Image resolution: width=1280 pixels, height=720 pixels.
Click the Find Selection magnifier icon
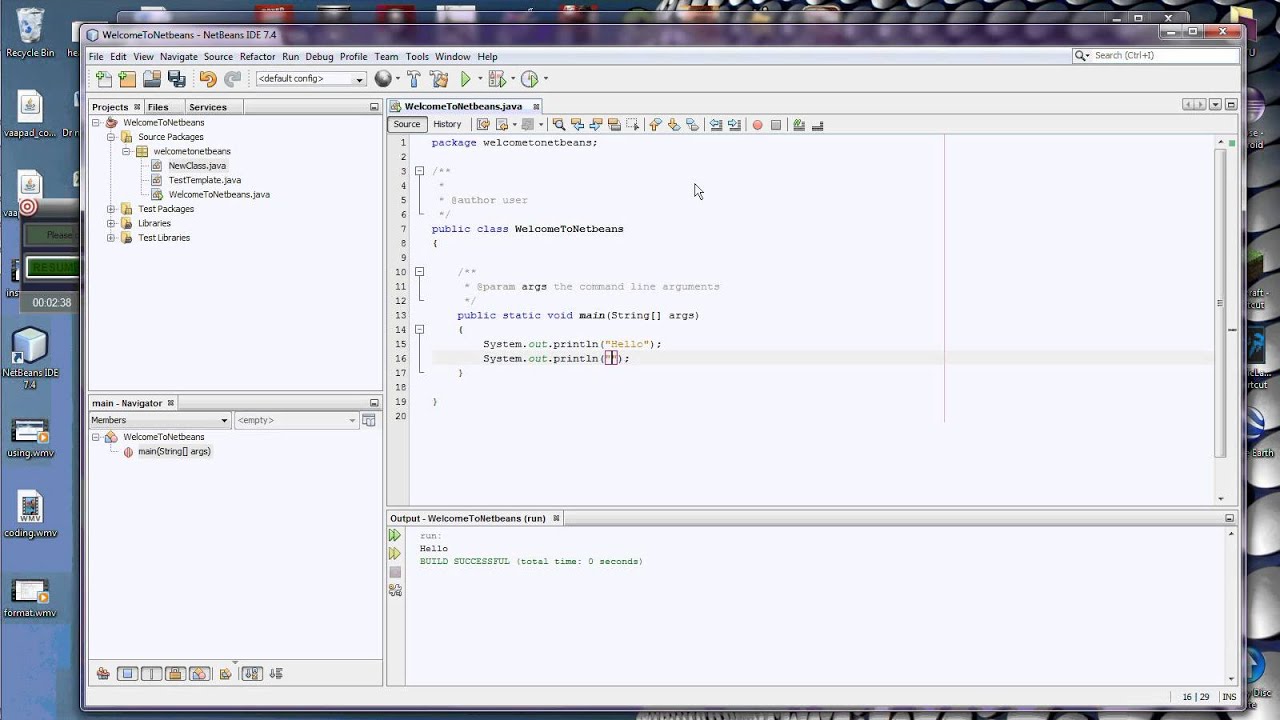(559, 125)
